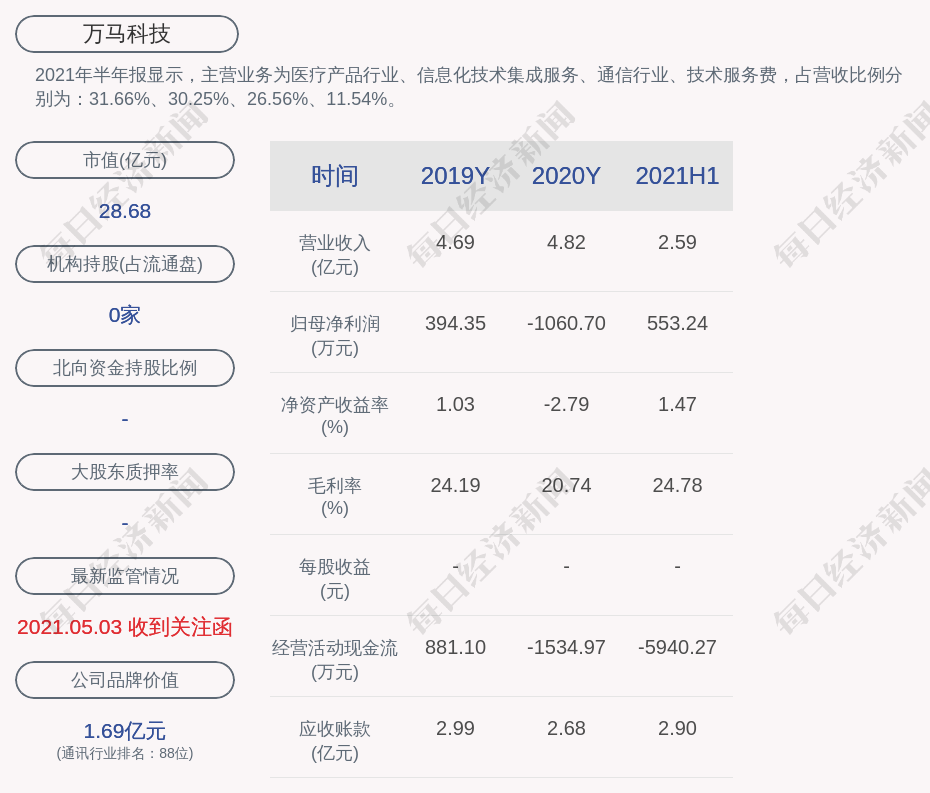Click the receivables value 2.68
Viewport: 930px width, 793px height.
(566, 728)
